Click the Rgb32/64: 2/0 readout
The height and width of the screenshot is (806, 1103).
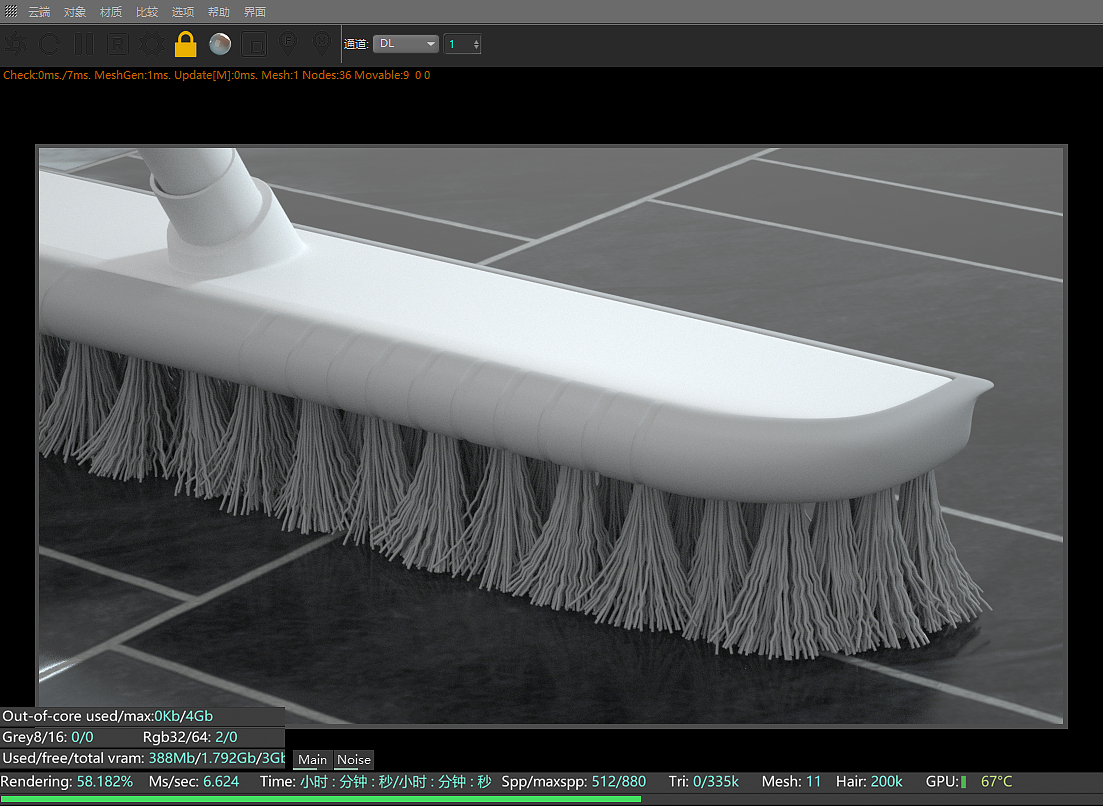coord(190,737)
